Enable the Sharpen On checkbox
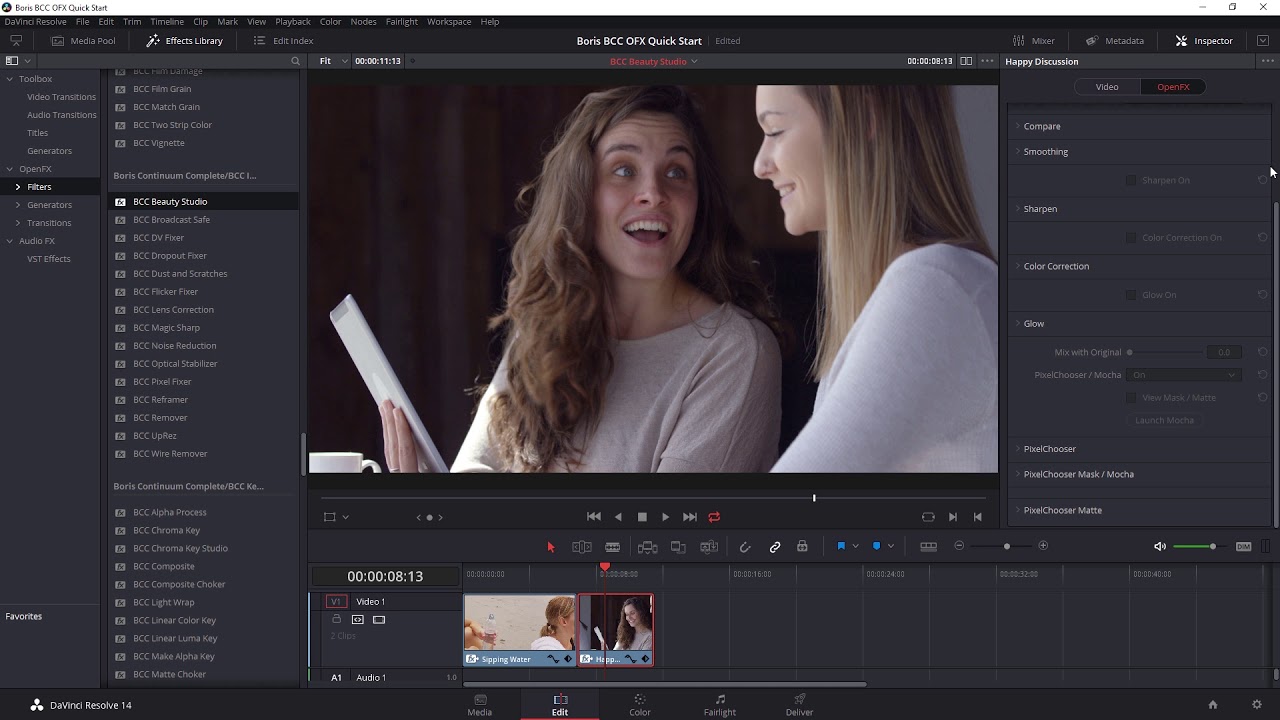Image resolution: width=1280 pixels, height=720 pixels. coord(1131,181)
